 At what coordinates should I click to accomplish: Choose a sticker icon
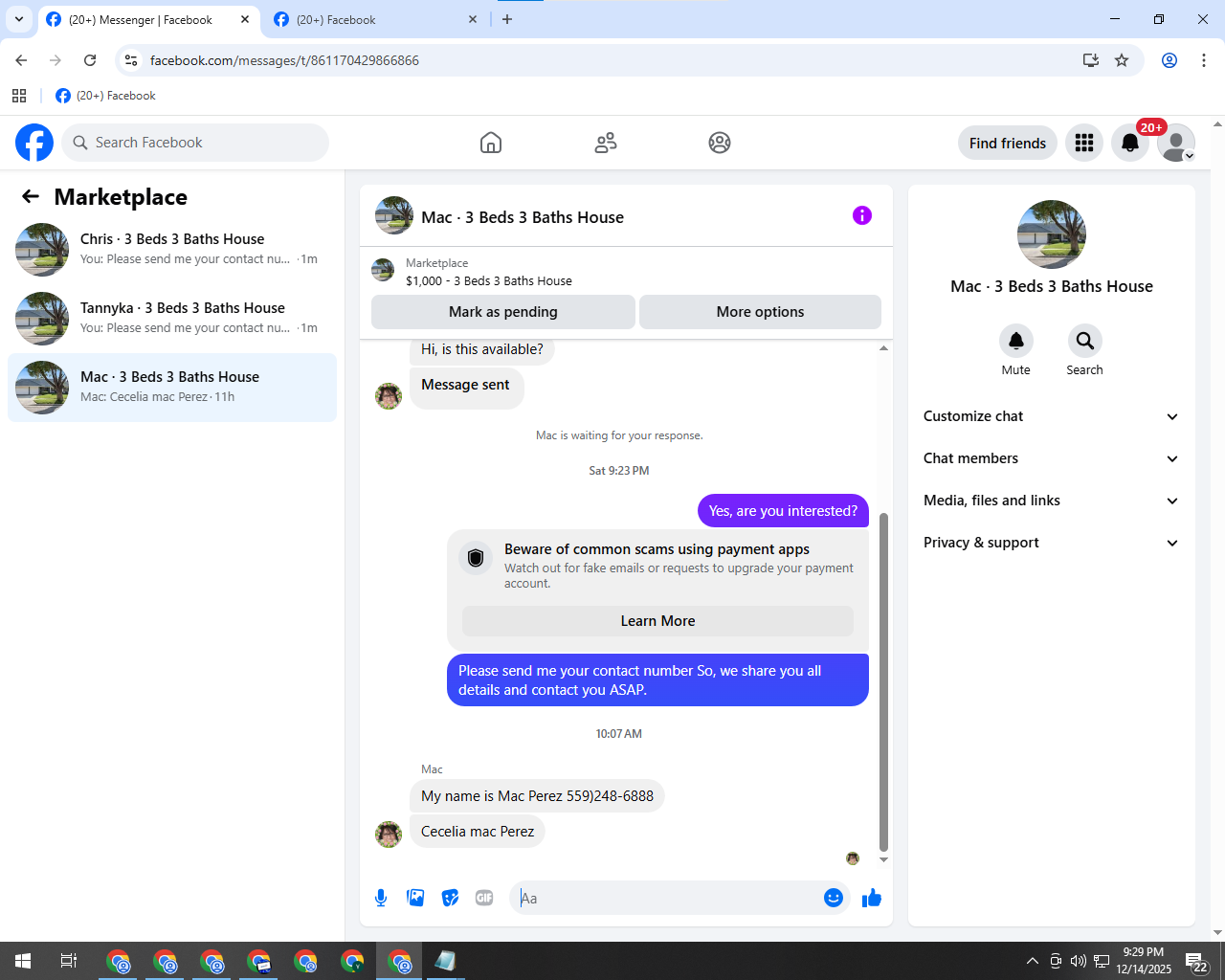[450, 898]
